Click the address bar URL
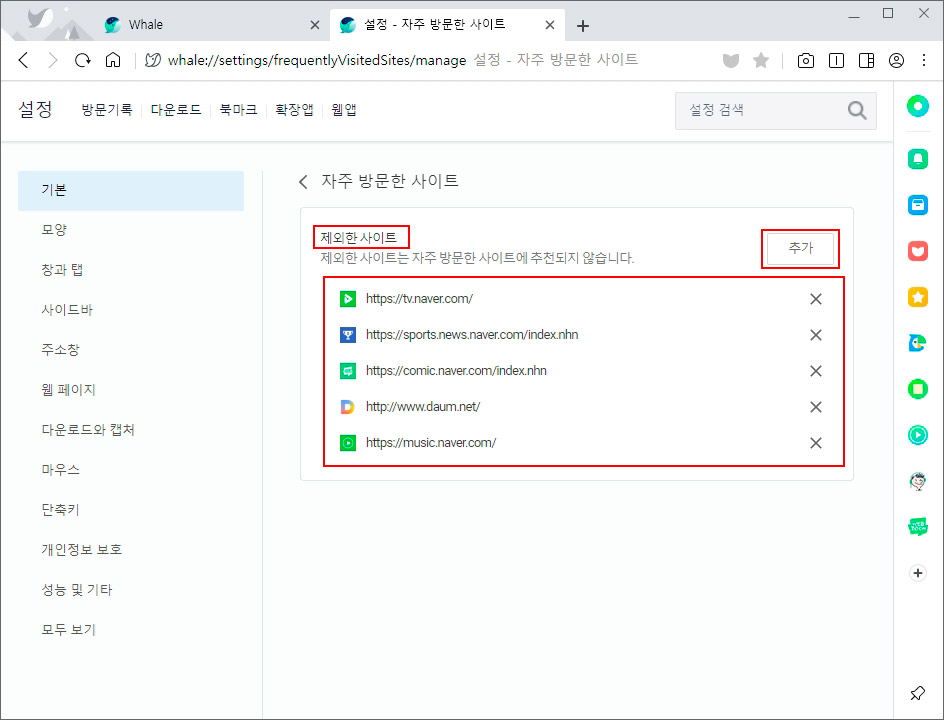 click(x=317, y=60)
